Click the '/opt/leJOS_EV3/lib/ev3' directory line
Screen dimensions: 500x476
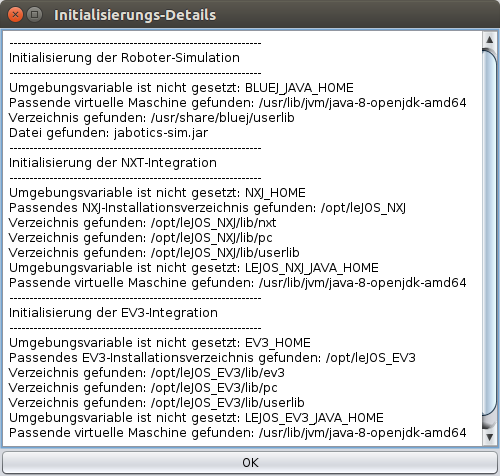tap(147, 373)
